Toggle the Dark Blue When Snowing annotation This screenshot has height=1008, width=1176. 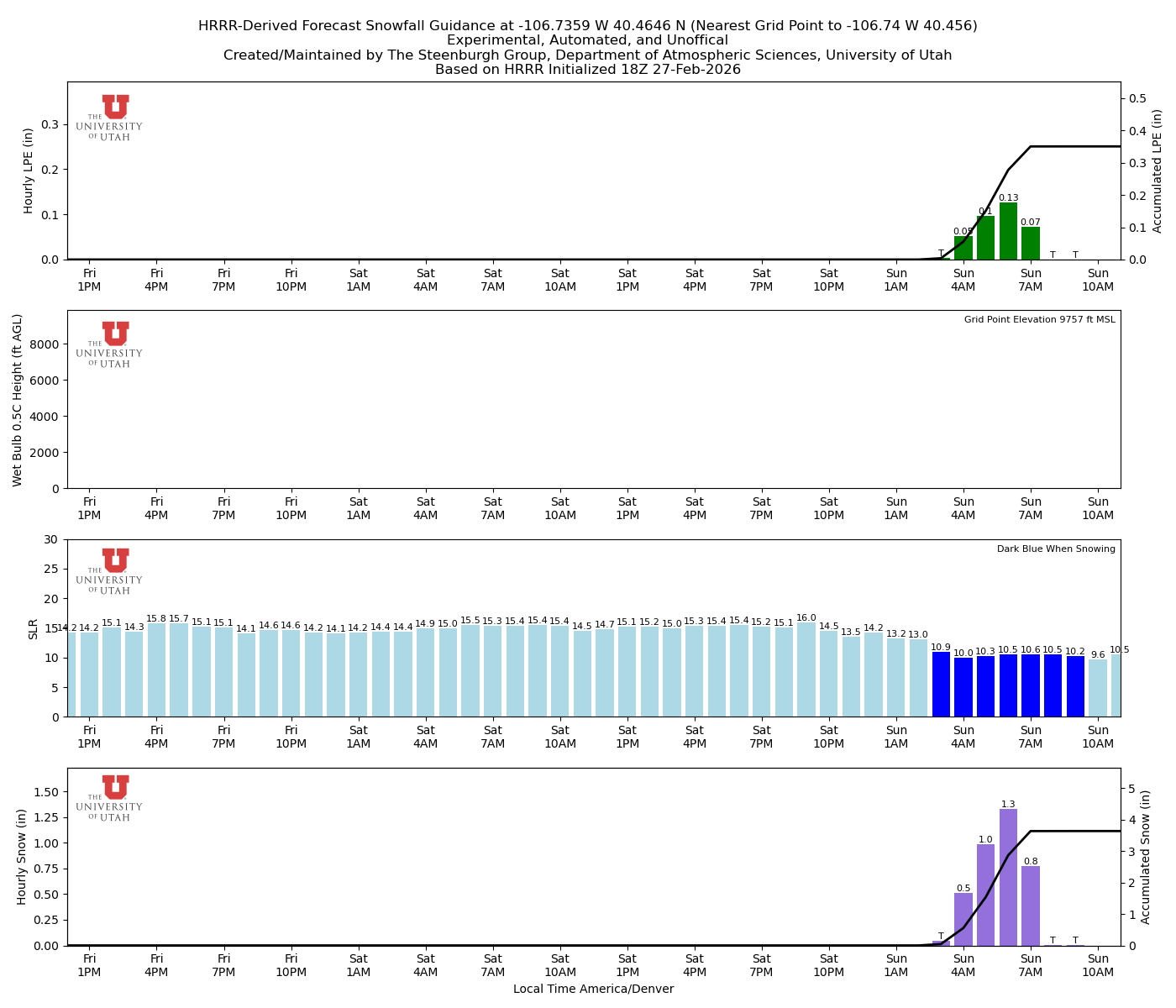pos(1055,548)
